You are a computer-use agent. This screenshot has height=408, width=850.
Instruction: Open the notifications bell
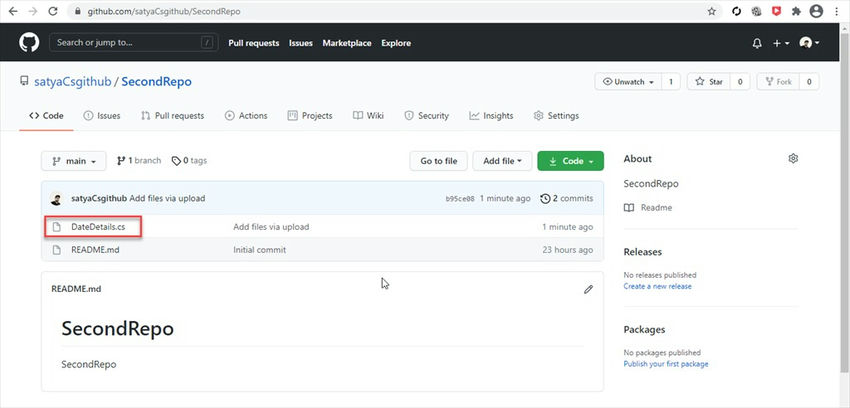coord(757,44)
